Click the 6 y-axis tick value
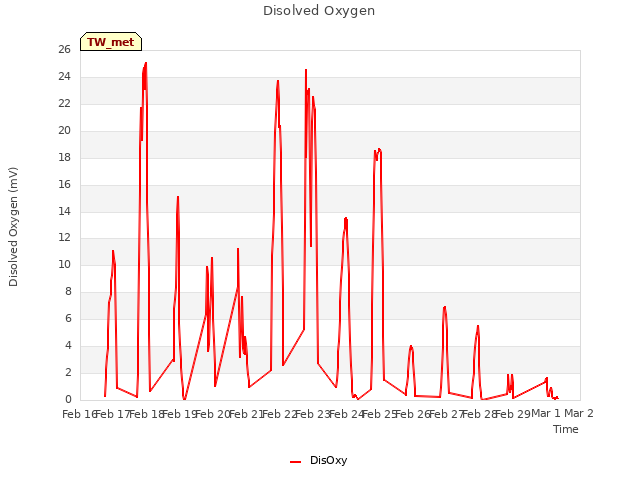The image size is (640, 480). click(68, 318)
